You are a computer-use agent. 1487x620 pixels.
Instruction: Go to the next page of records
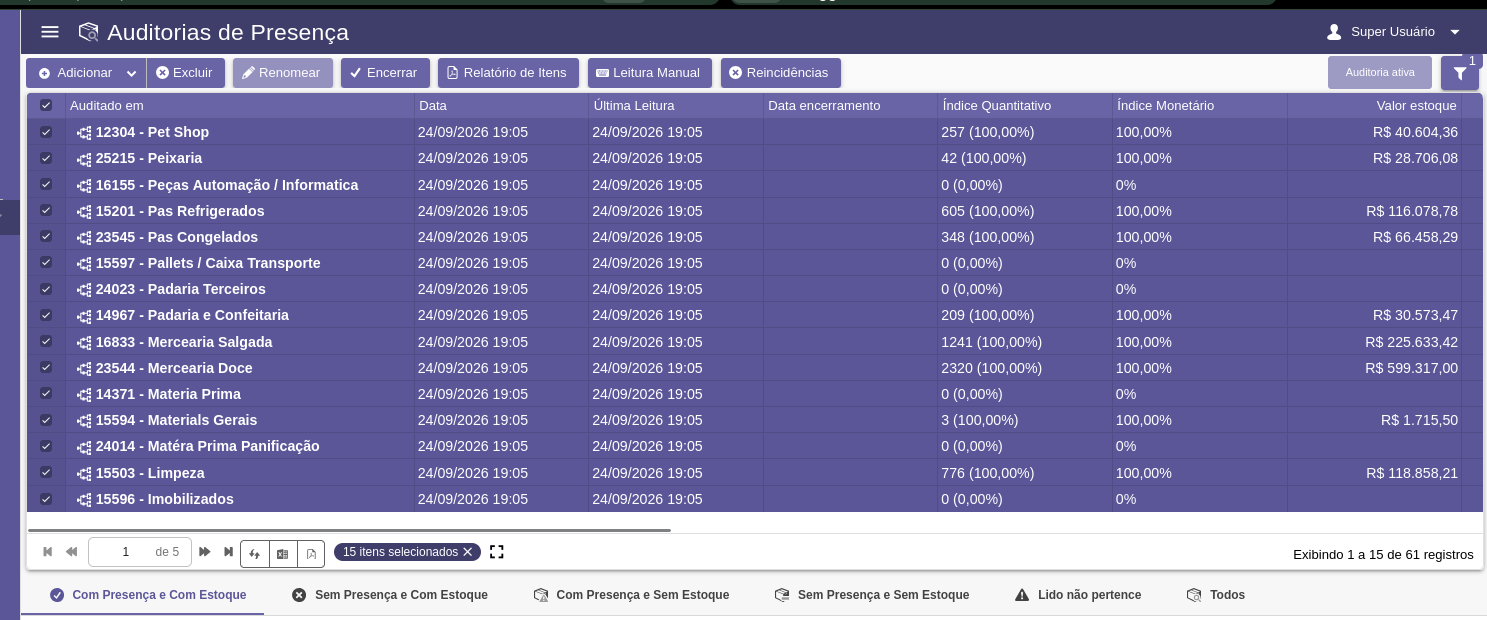tap(205, 552)
